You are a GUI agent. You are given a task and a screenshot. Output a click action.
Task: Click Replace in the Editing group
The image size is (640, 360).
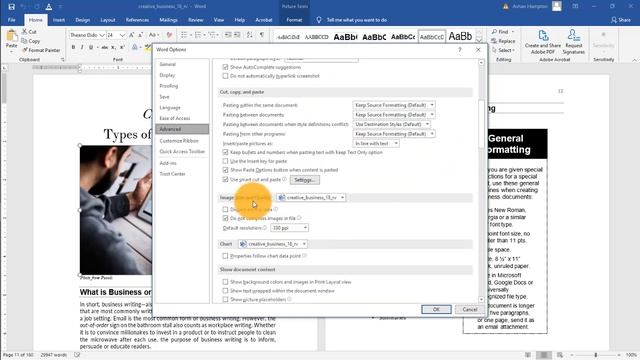click(x=503, y=41)
